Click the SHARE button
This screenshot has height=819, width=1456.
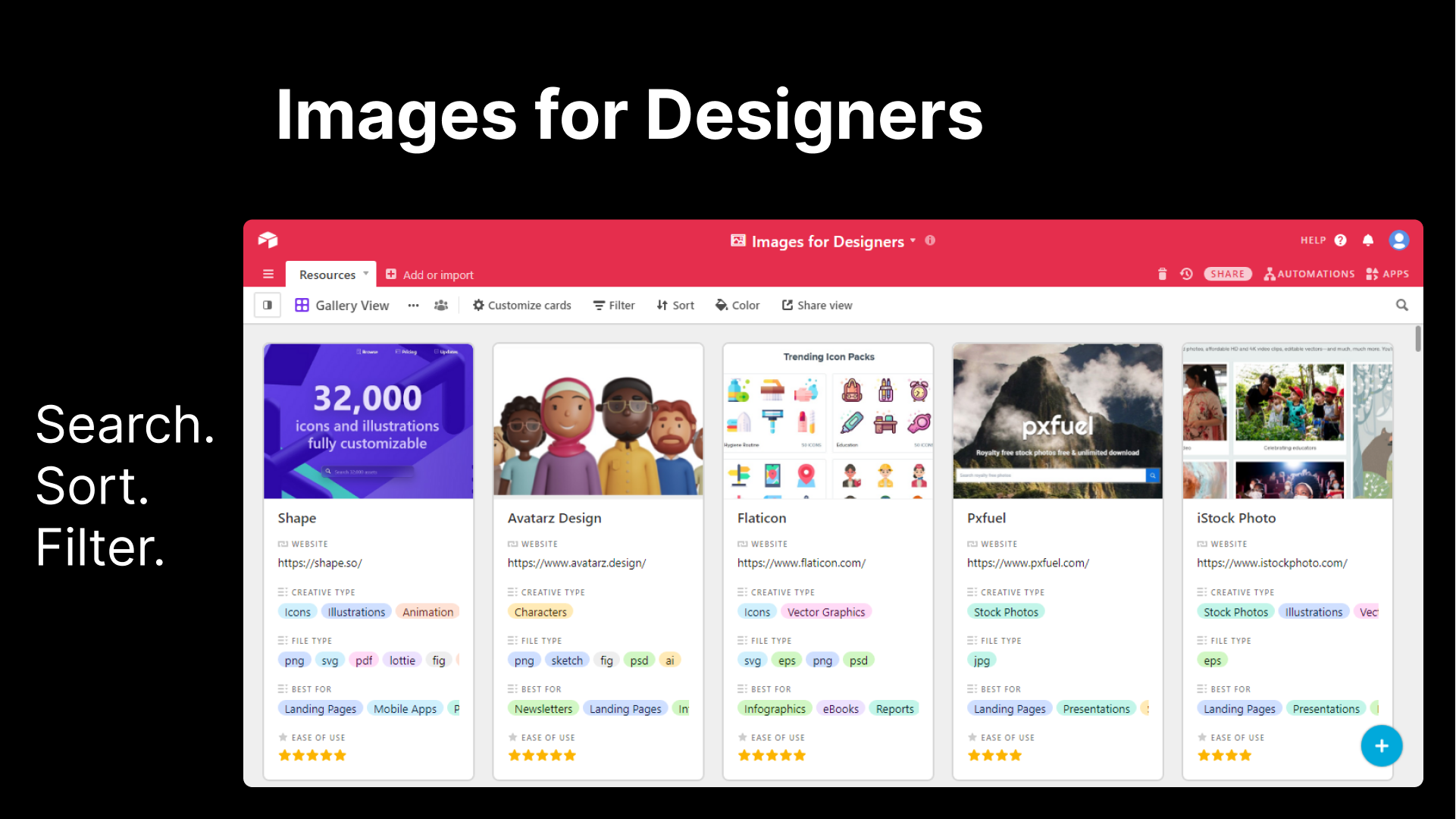pyautogui.click(x=1227, y=275)
